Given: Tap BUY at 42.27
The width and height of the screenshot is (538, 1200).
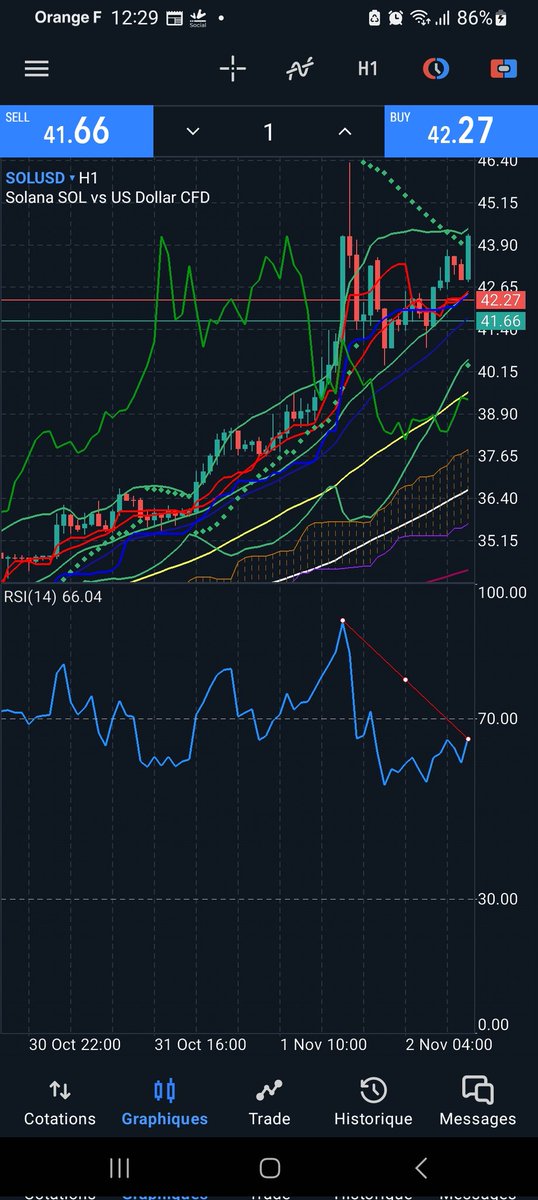Looking at the screenshot, I should pos(461,131).
